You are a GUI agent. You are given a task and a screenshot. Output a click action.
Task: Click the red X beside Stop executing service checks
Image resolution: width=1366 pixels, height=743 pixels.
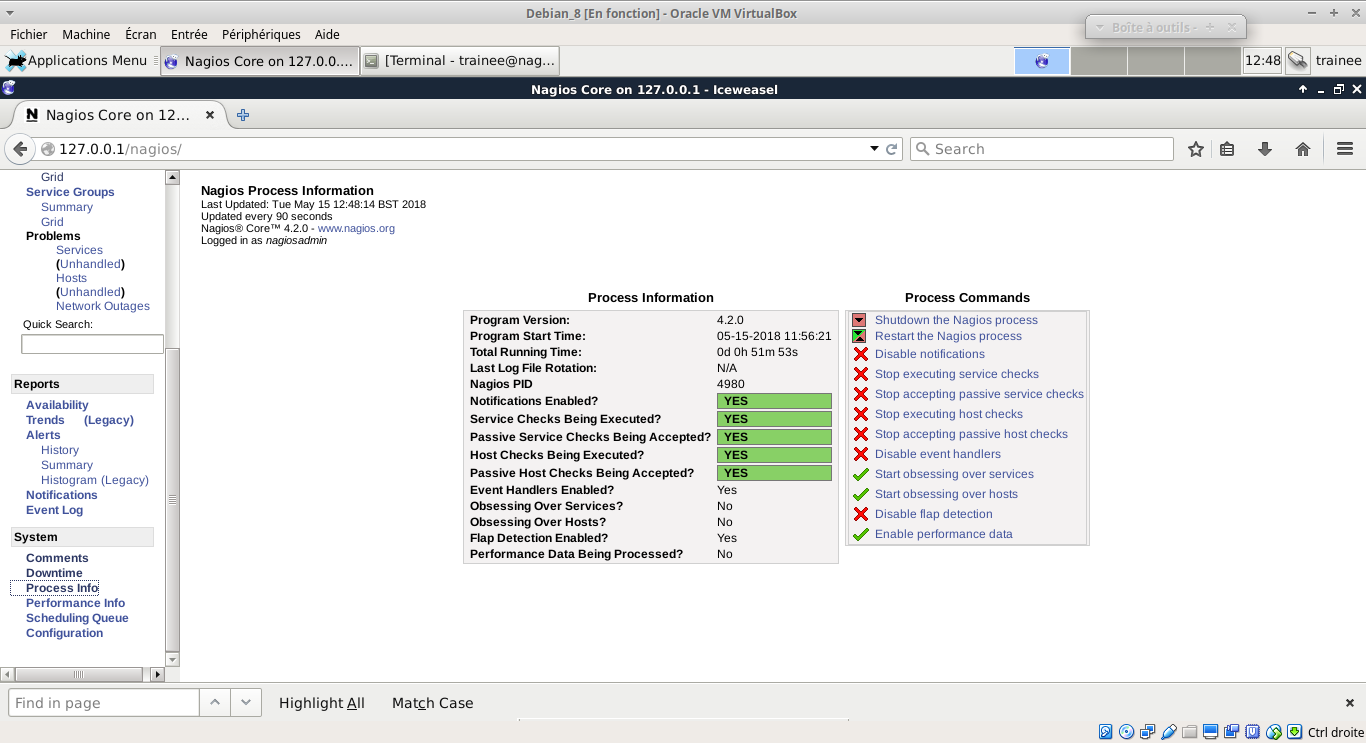(x=860, y=374)
